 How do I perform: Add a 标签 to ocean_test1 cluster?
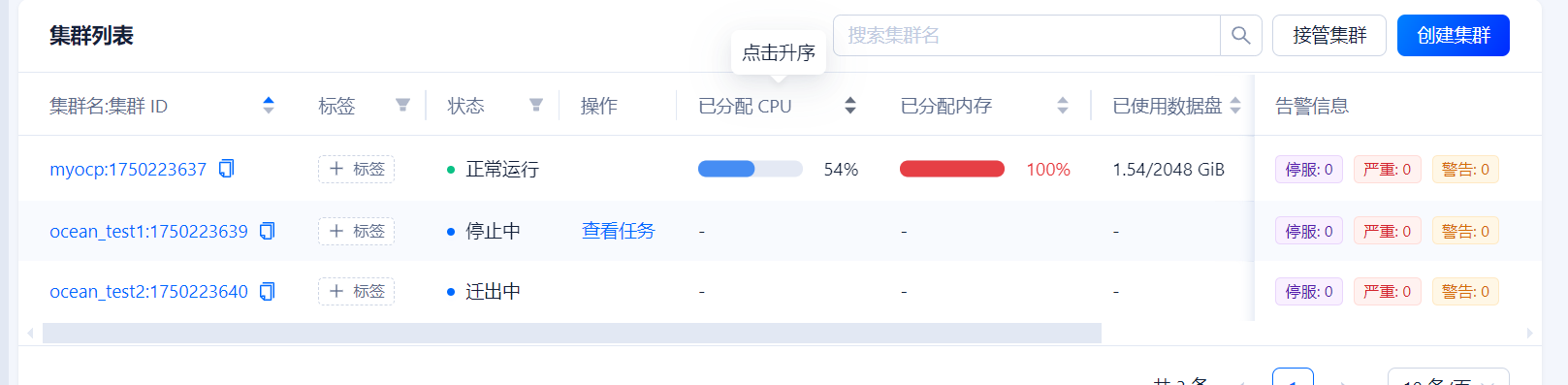[356, 231]
